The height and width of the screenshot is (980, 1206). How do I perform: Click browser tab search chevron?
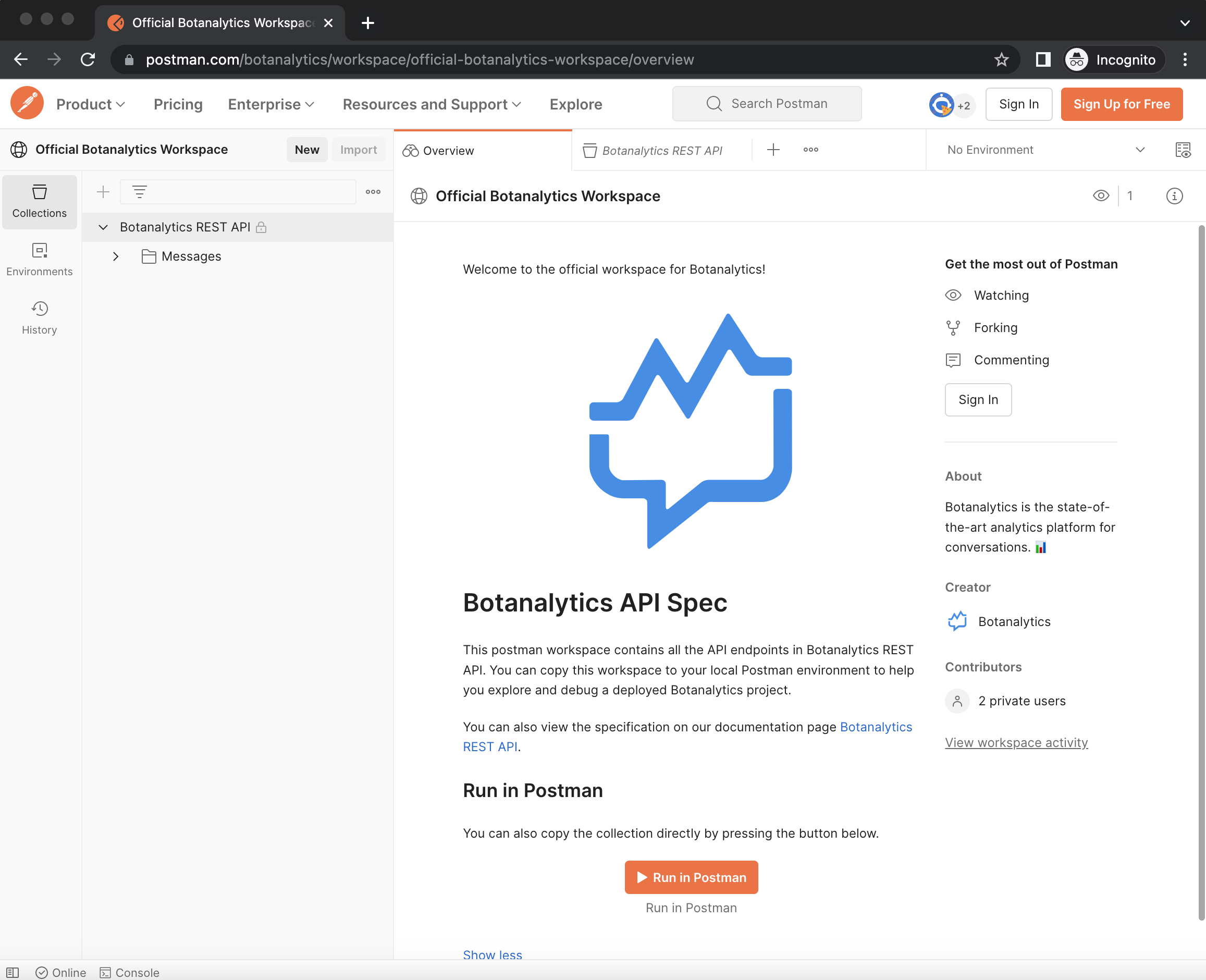click(x=1185, y=23)
